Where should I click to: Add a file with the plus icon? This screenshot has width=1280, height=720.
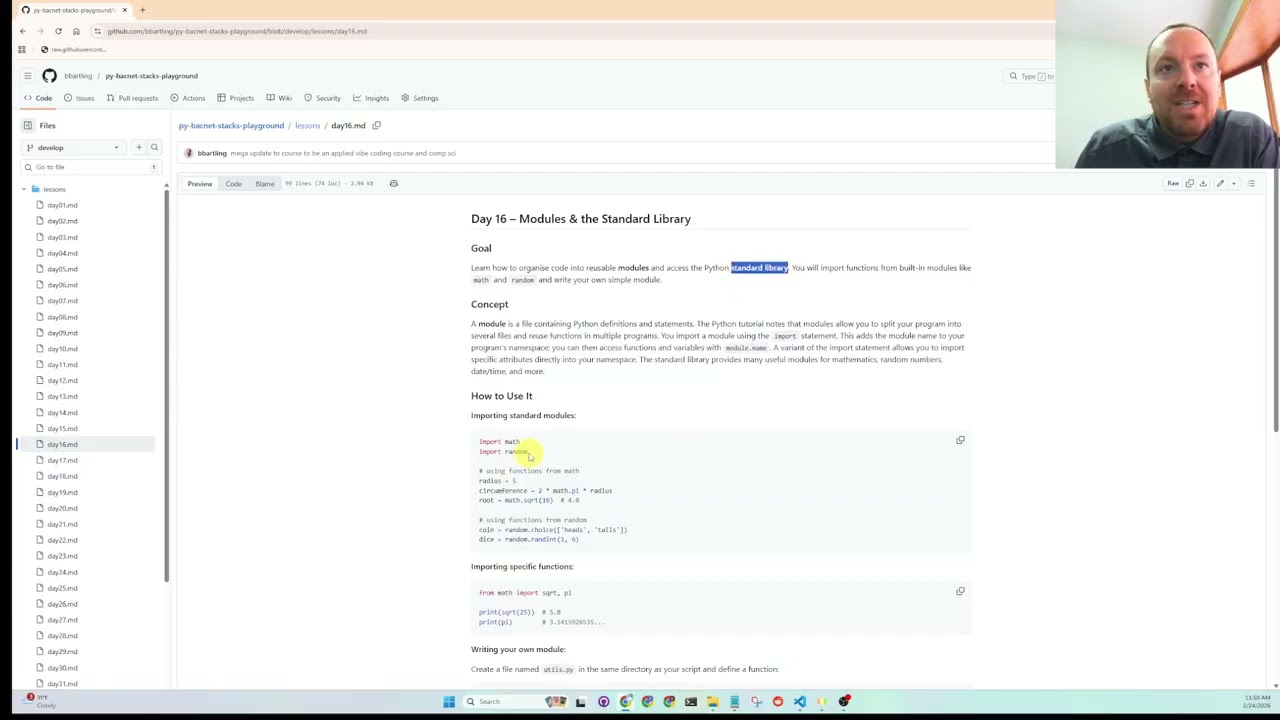[x=139, y=147]
